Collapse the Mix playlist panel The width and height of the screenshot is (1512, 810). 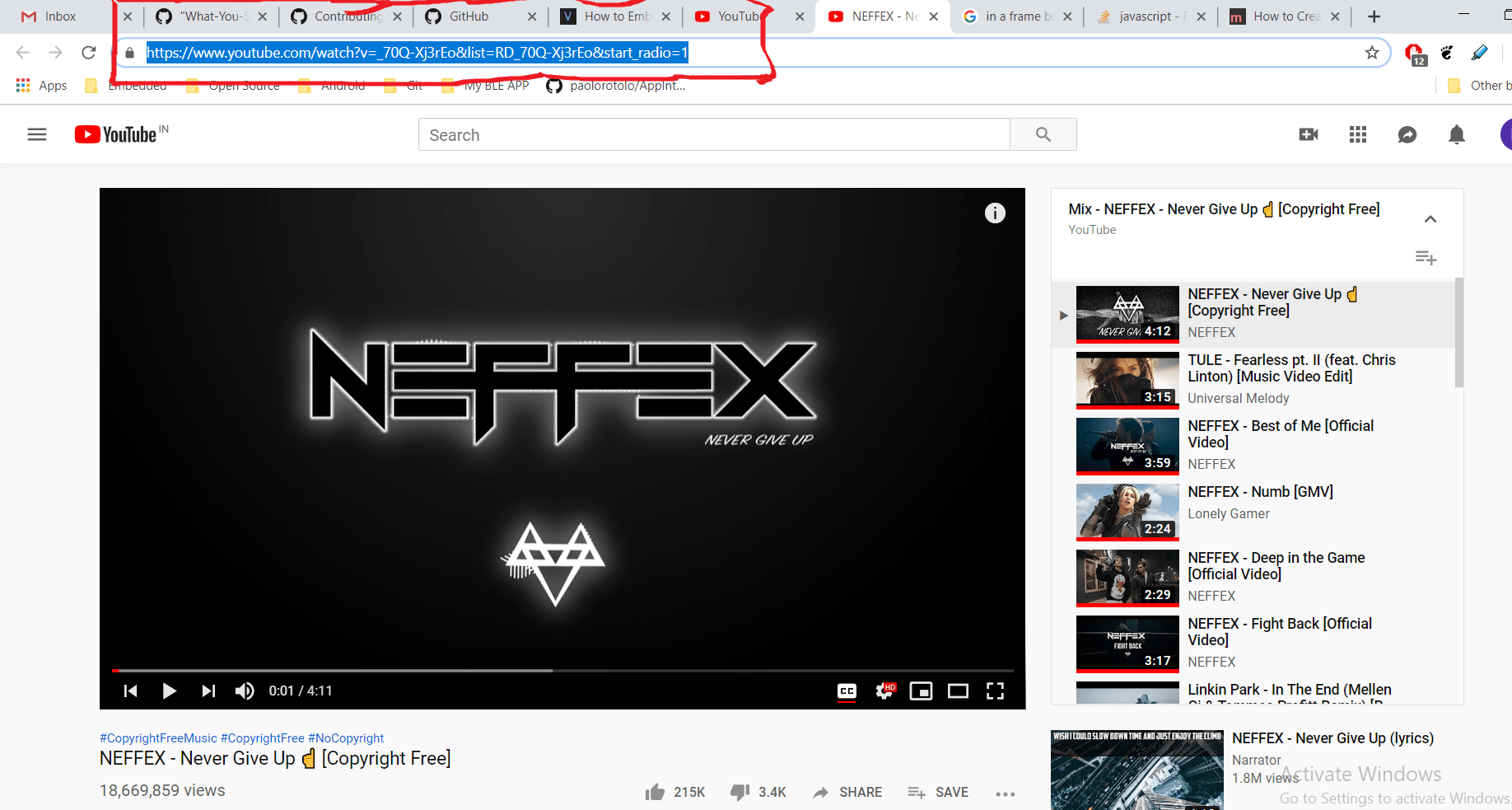[x=1430, y=219]
